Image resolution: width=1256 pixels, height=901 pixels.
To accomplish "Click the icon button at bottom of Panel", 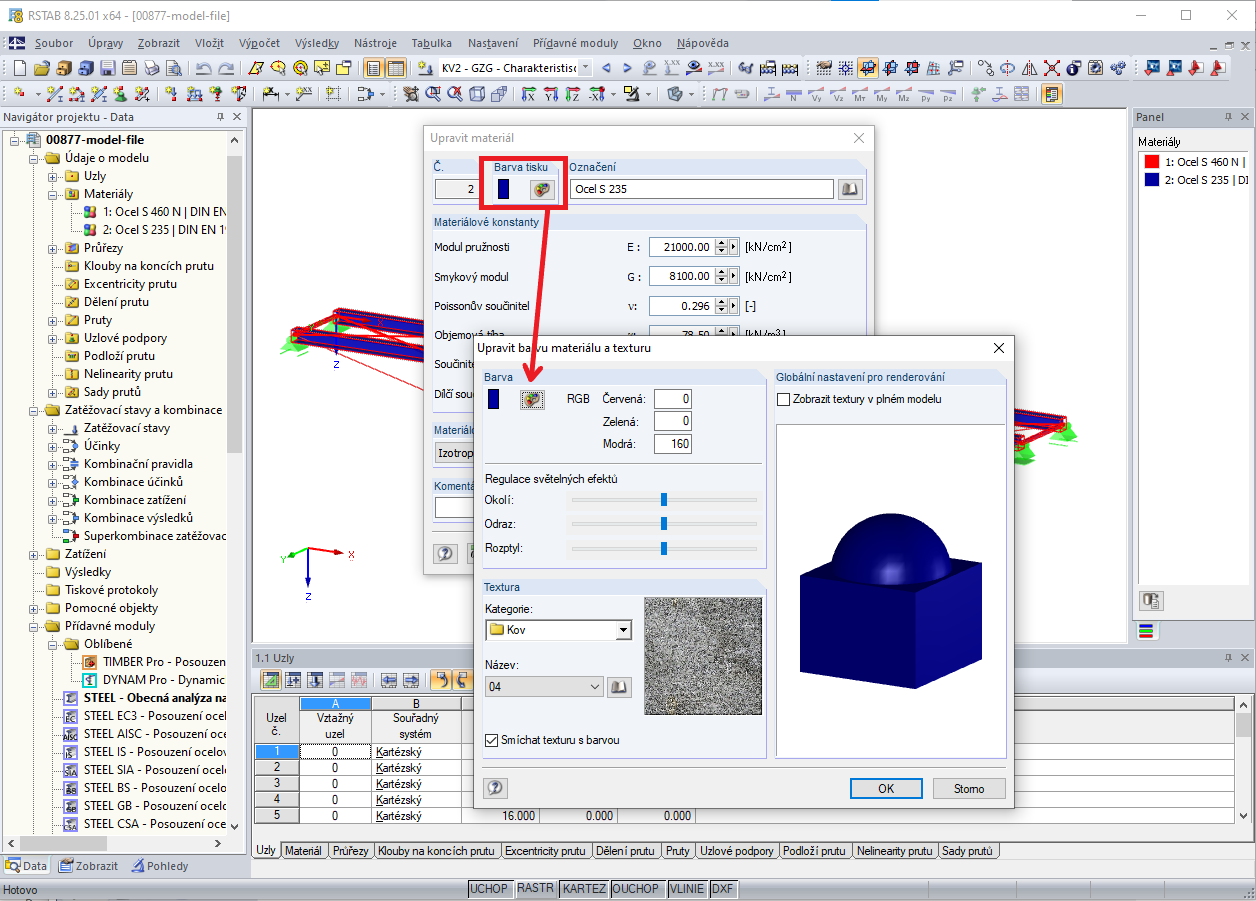I will (1150, 601).
